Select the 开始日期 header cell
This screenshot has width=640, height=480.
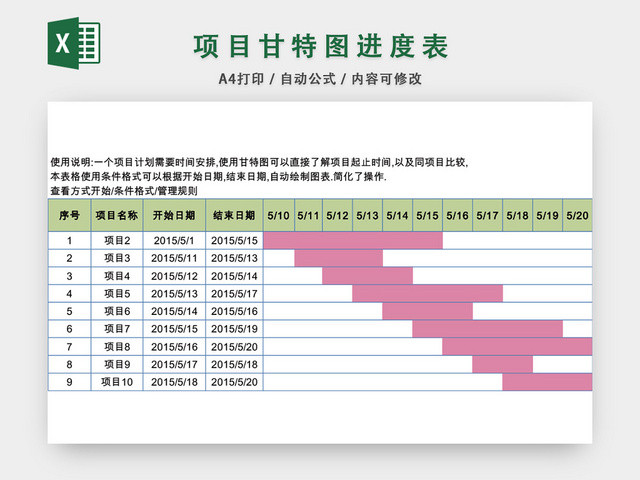click(x=174, y=215)
